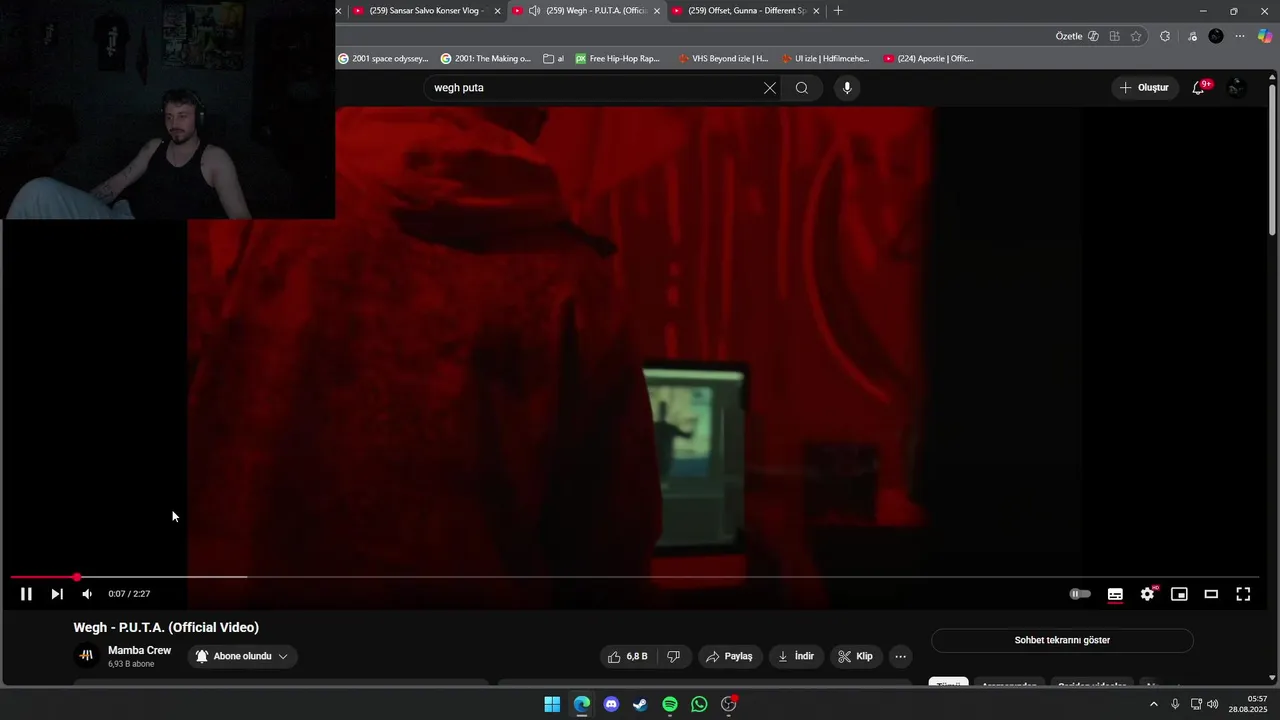Open Steam from the taskbar
This screenshot has height=720, width=1280.
pos(640,704)
